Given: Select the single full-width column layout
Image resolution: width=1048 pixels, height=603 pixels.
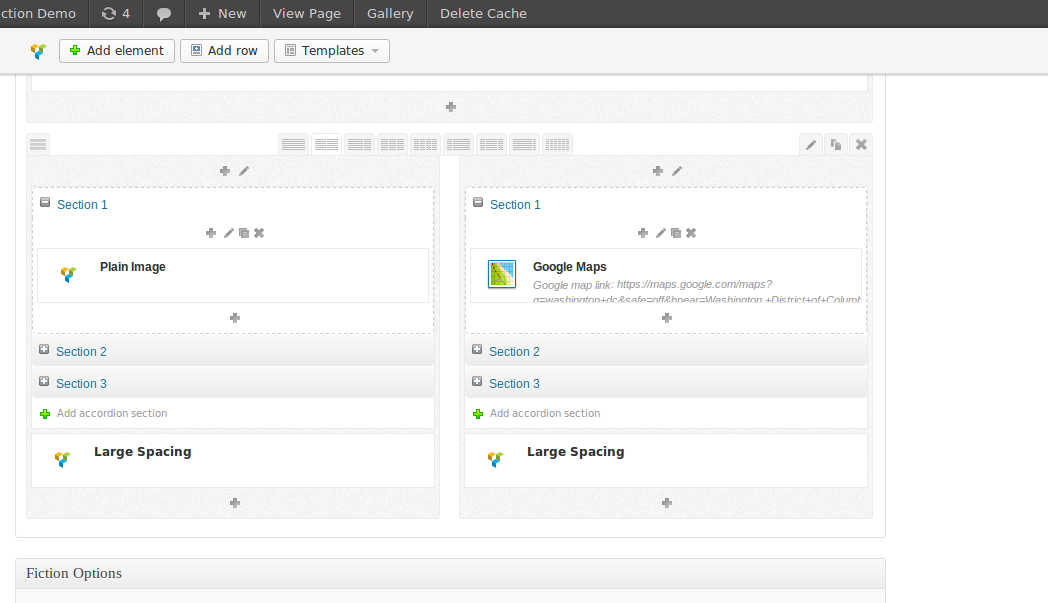Looking at the screenshot, I should 293,144.
